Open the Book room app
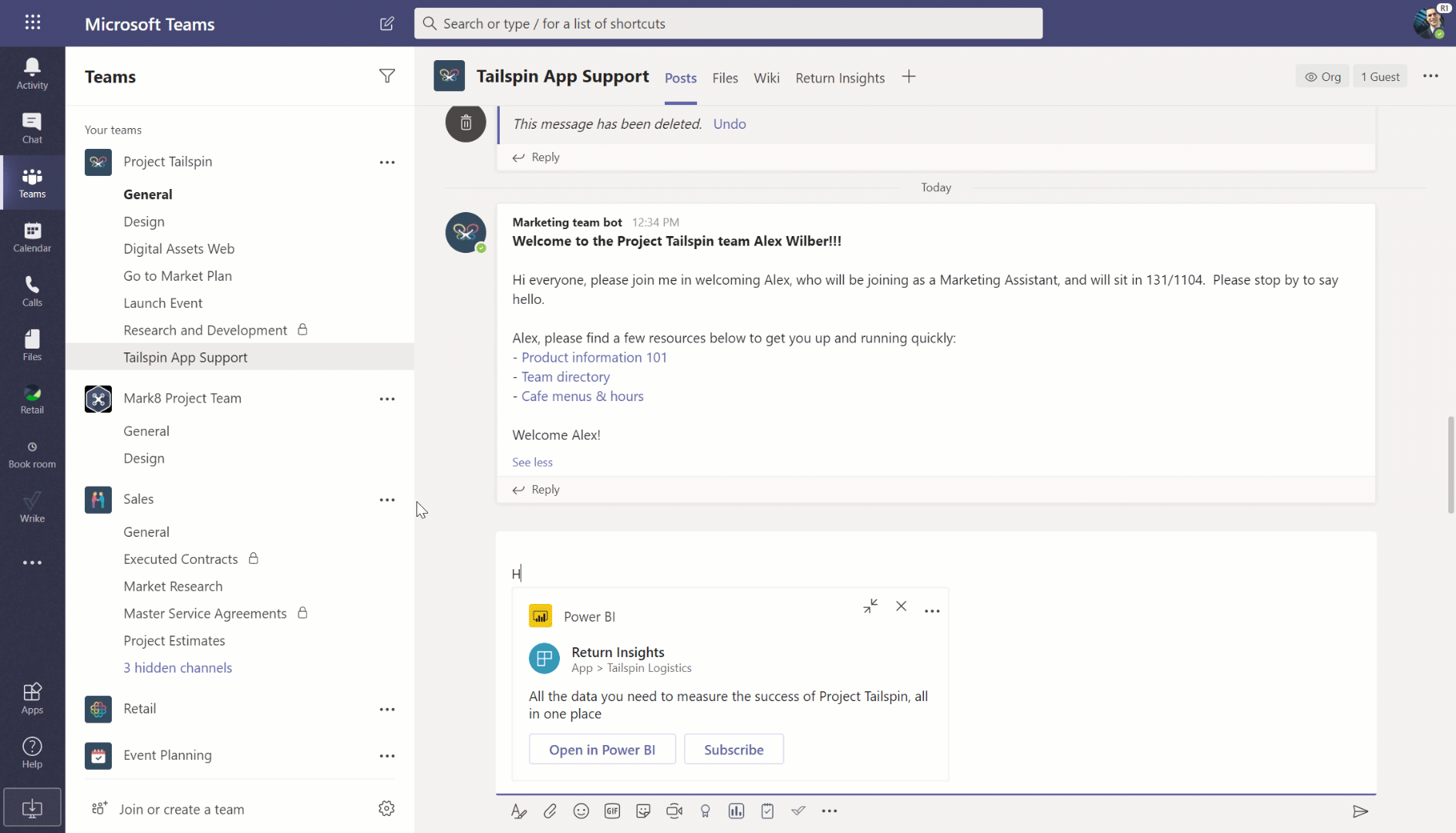This screenshot has height=833, width=1456. [32, 454]
